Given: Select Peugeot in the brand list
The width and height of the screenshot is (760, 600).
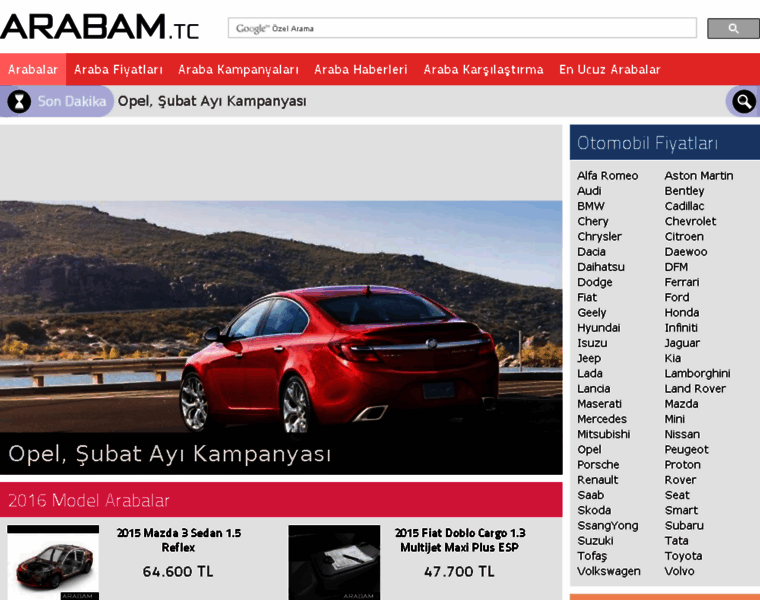Looking at the screenshot, I should coord(686,449).
